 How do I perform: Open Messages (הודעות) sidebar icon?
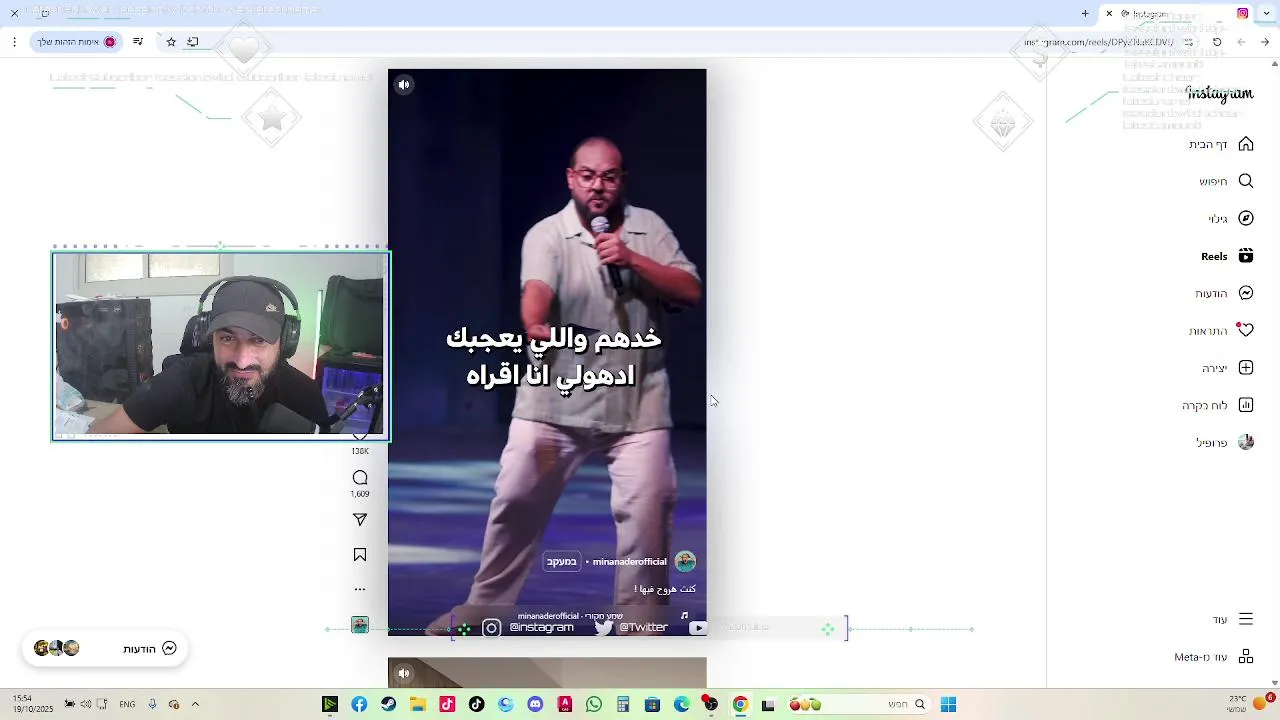[x=1246, y=293]
